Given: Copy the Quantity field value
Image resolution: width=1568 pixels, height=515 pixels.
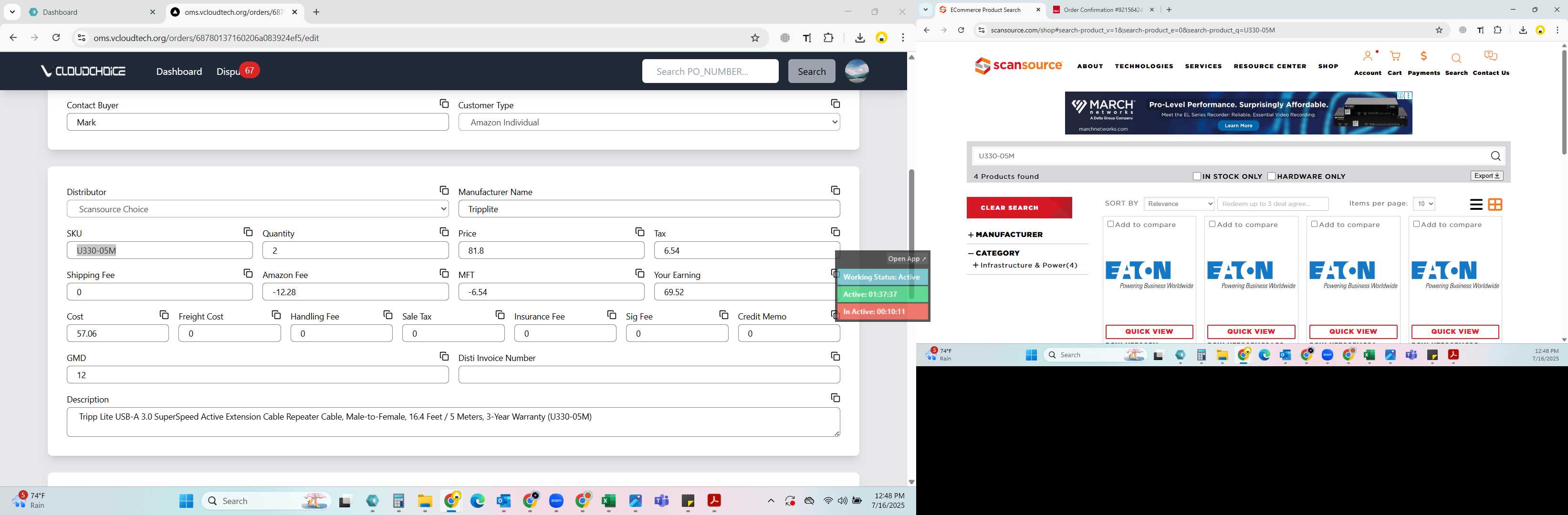Looking at the screenshot, I should point(444,232).
